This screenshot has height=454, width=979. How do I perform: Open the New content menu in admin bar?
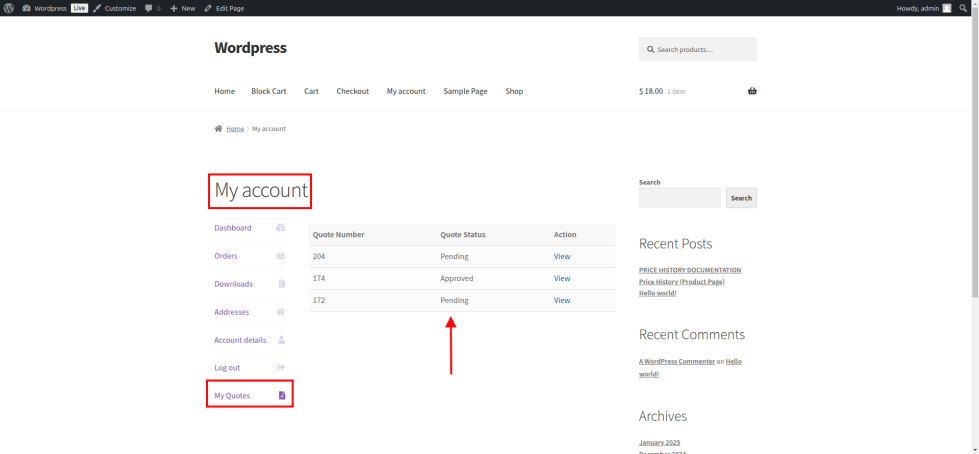point(182,8)
